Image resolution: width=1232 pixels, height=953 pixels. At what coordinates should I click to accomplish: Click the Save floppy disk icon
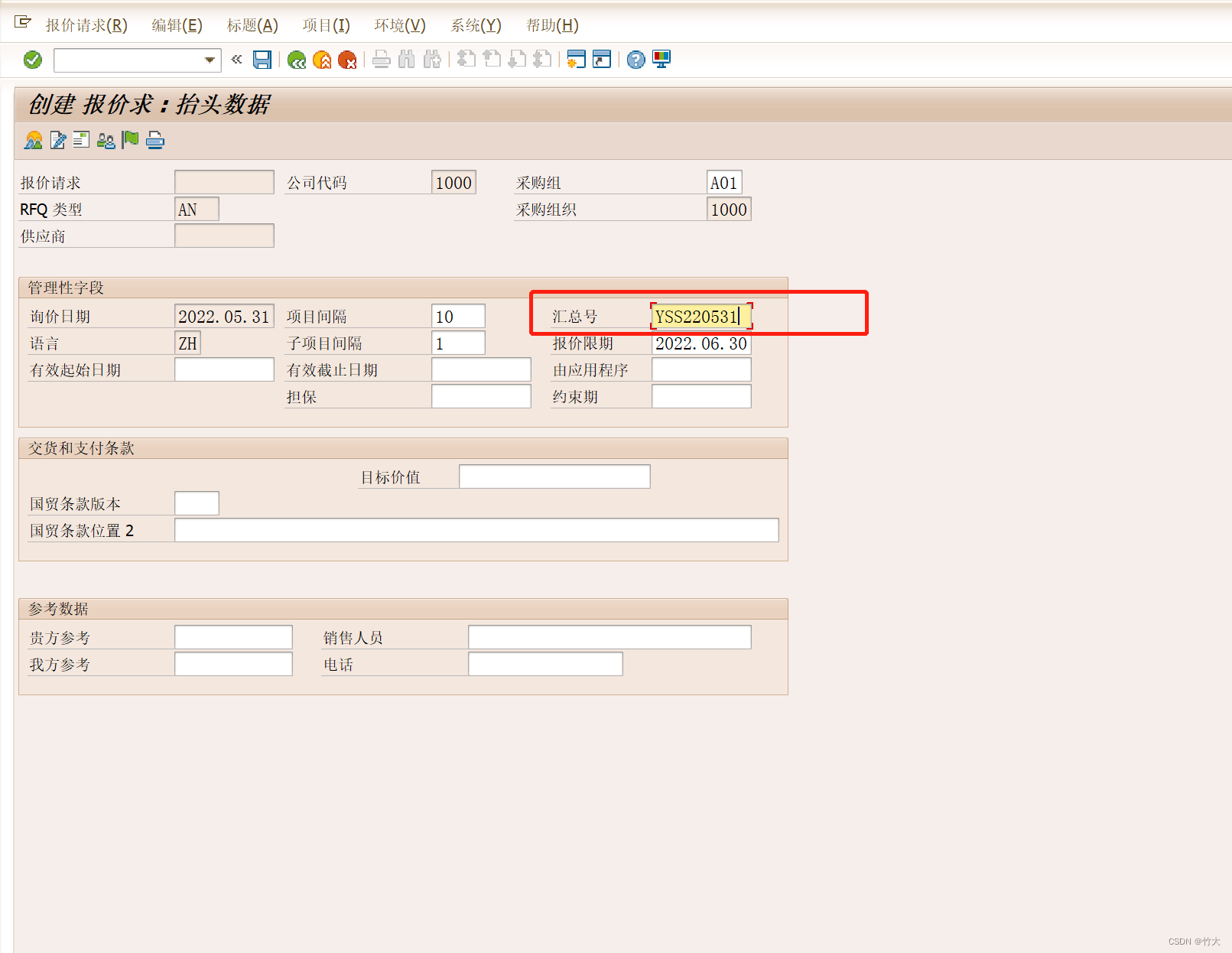pos(262,60)
